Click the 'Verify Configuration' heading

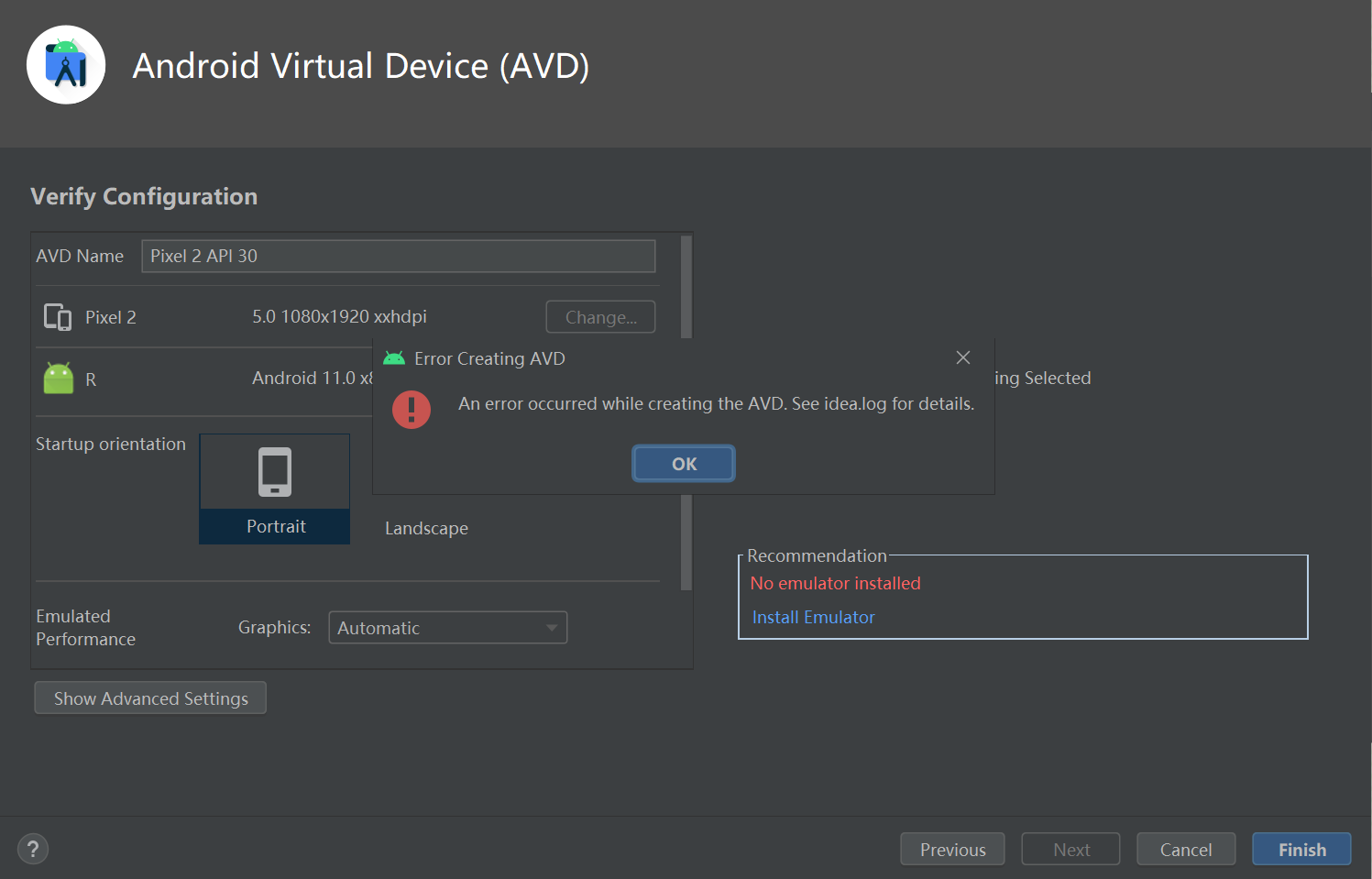coord(144,196)
